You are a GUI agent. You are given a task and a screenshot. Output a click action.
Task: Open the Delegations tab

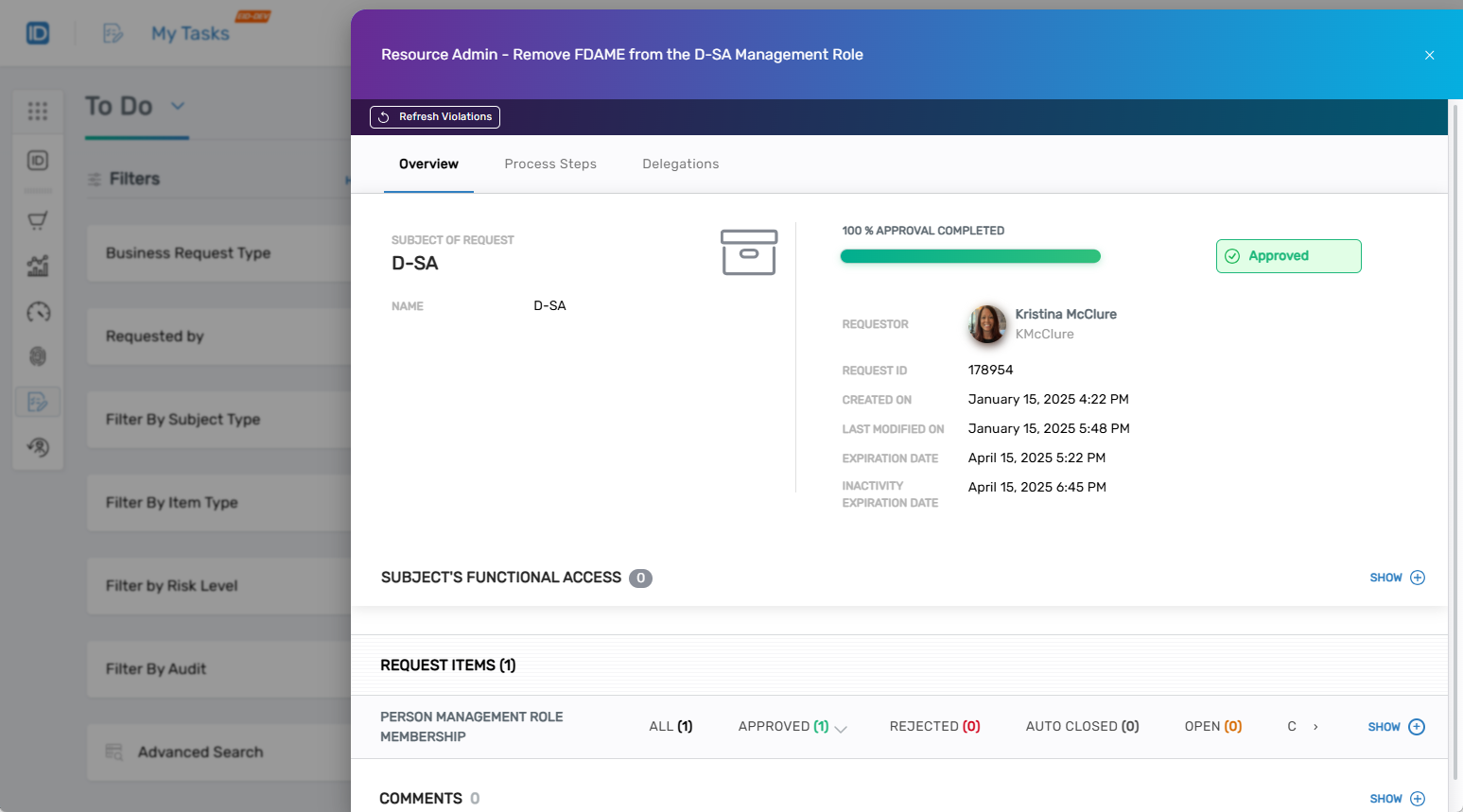point(680,164)
